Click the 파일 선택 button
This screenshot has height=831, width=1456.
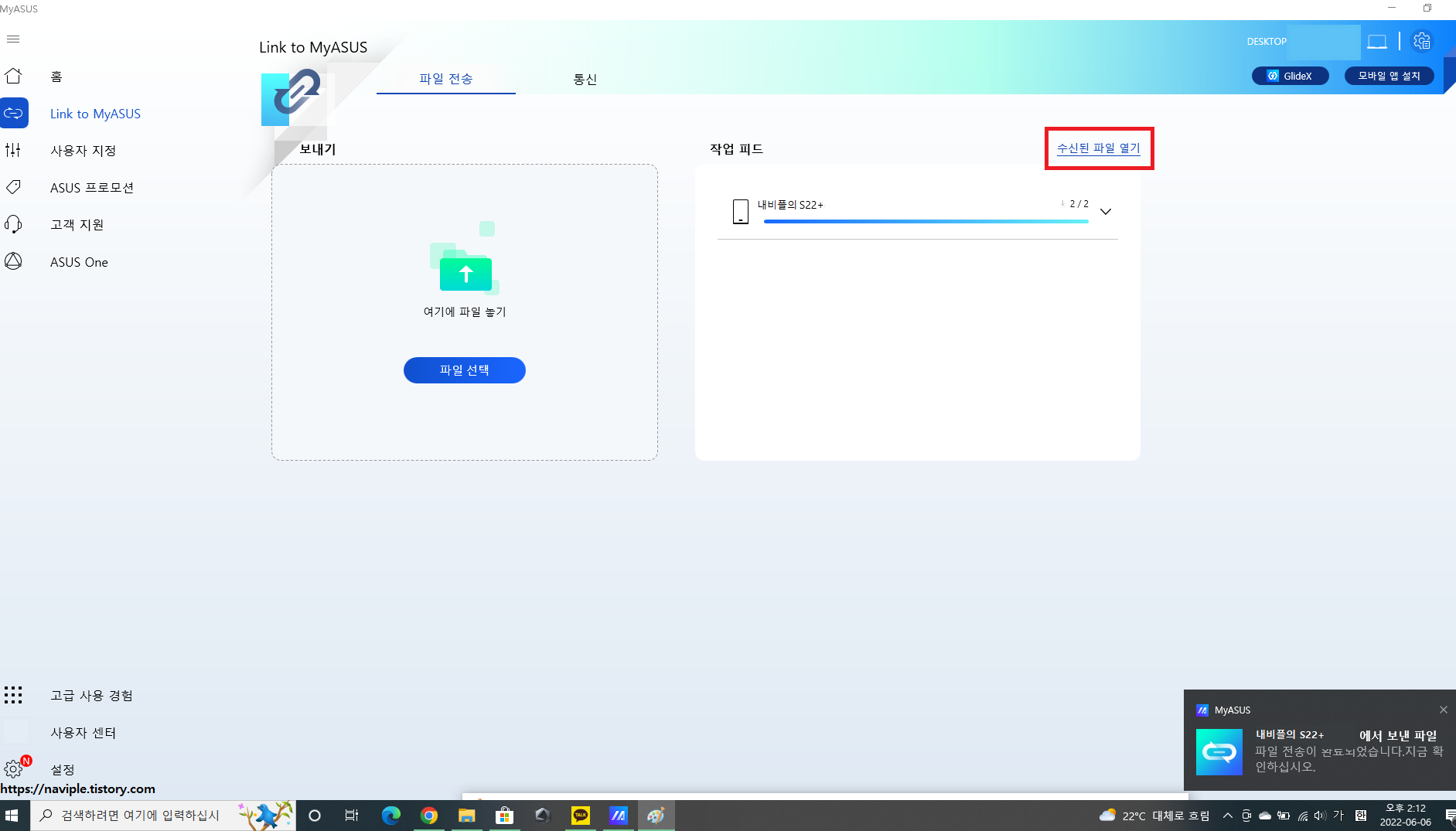tap(465, 370)
